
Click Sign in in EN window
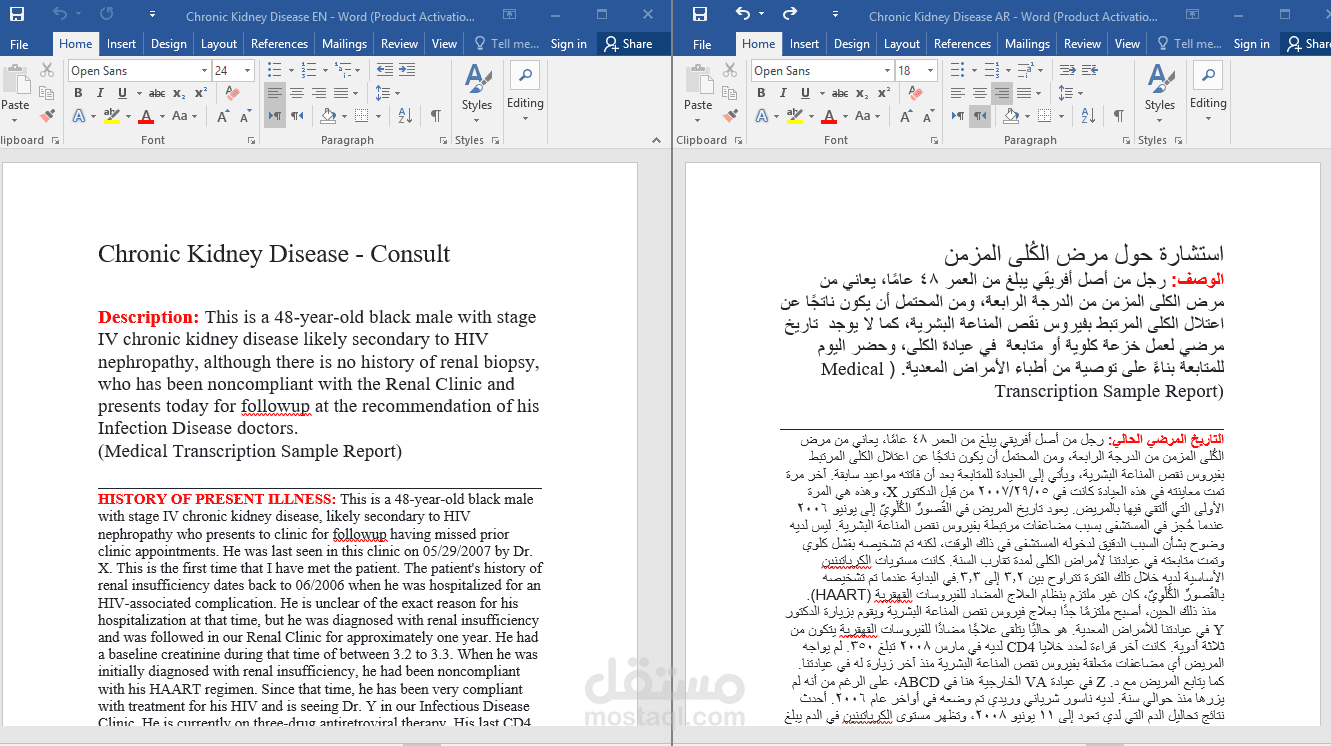tap(569, 44)
